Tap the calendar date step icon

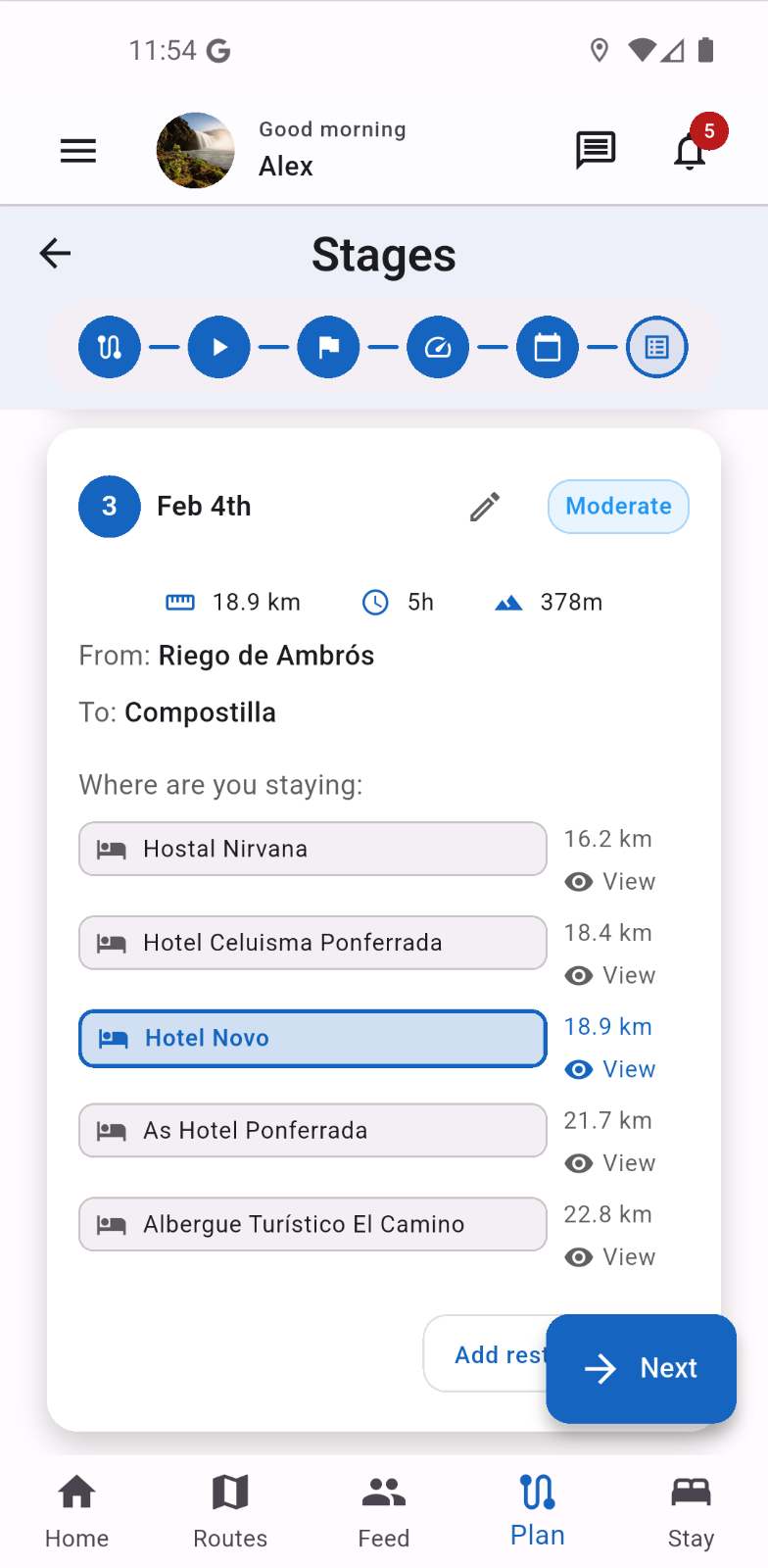pos(548,347)
